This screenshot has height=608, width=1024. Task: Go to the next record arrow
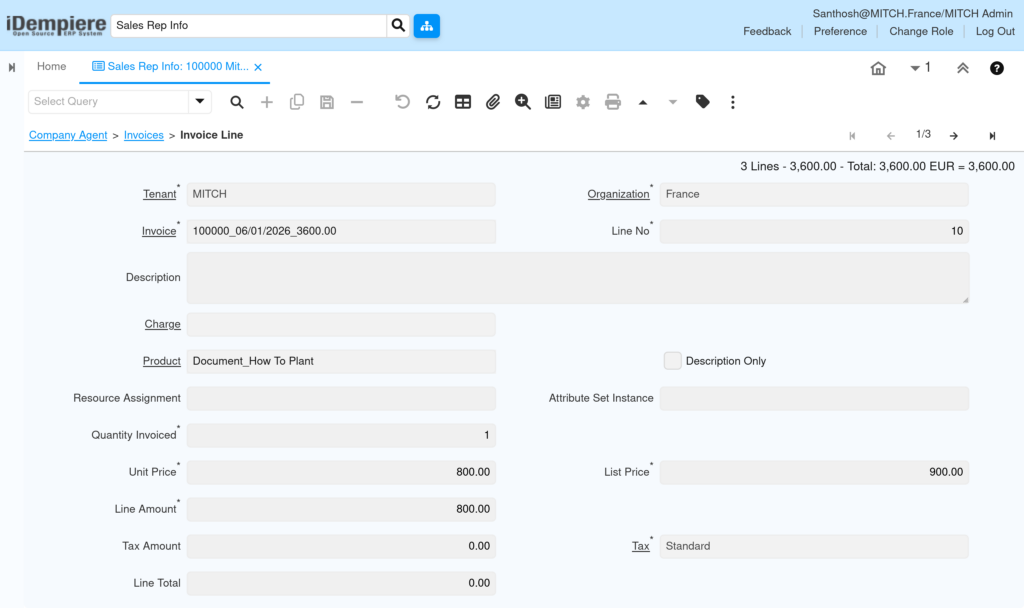coord(954,136)
